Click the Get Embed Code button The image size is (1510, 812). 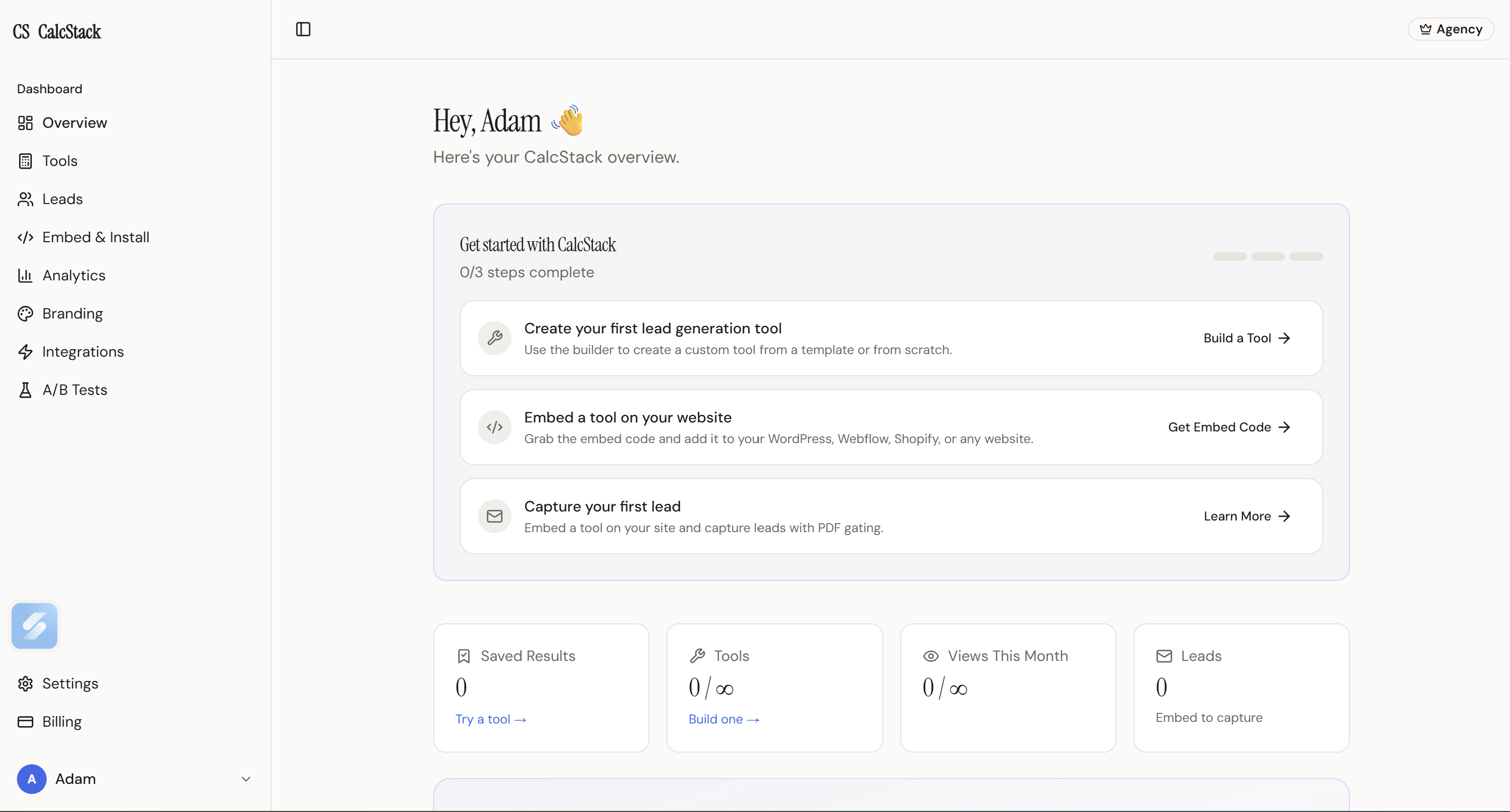[x=1228, y=427]
